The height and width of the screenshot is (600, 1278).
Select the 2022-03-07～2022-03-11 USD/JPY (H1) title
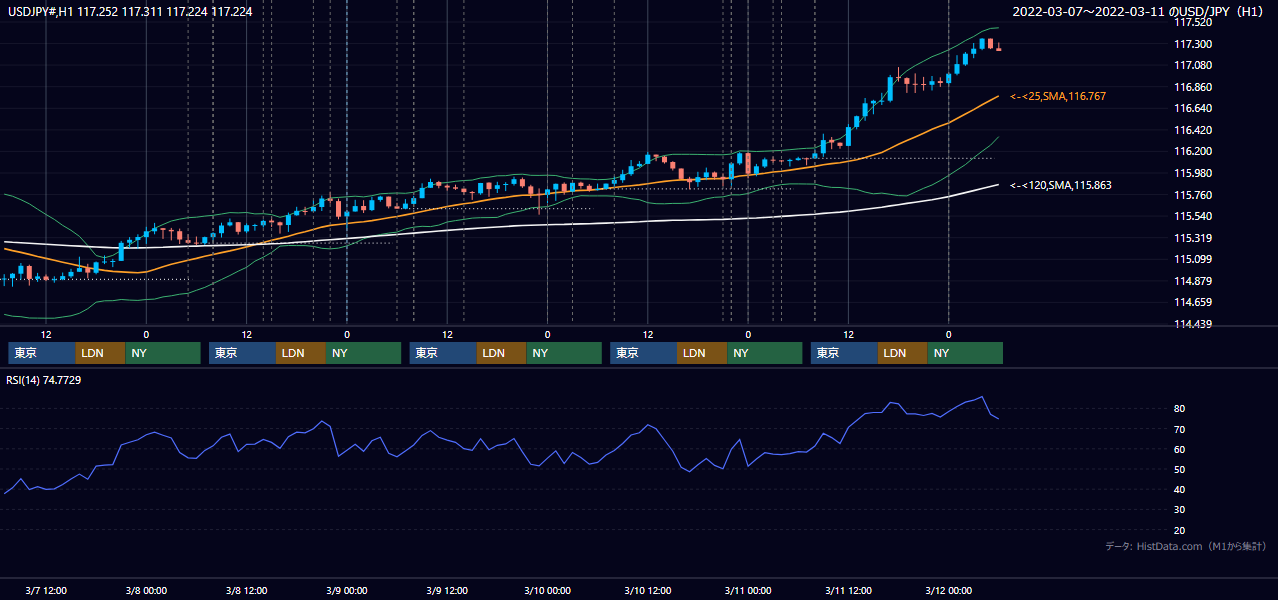[x=1139, y=11]
